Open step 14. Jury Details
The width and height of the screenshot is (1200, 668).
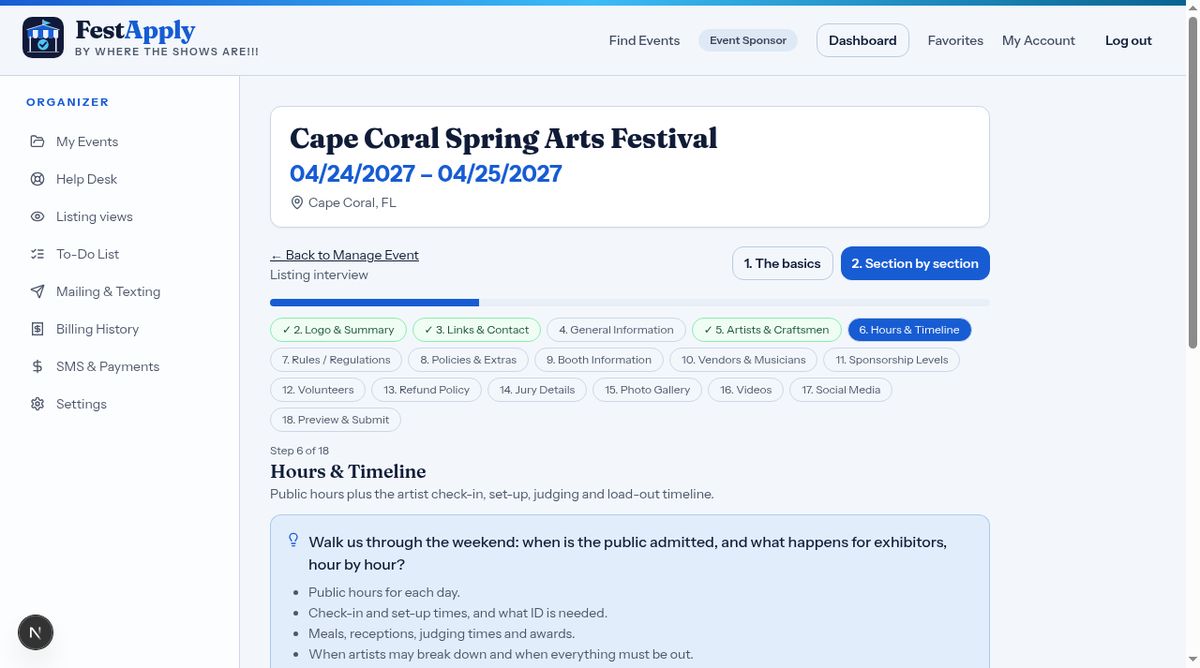(537, 390)
